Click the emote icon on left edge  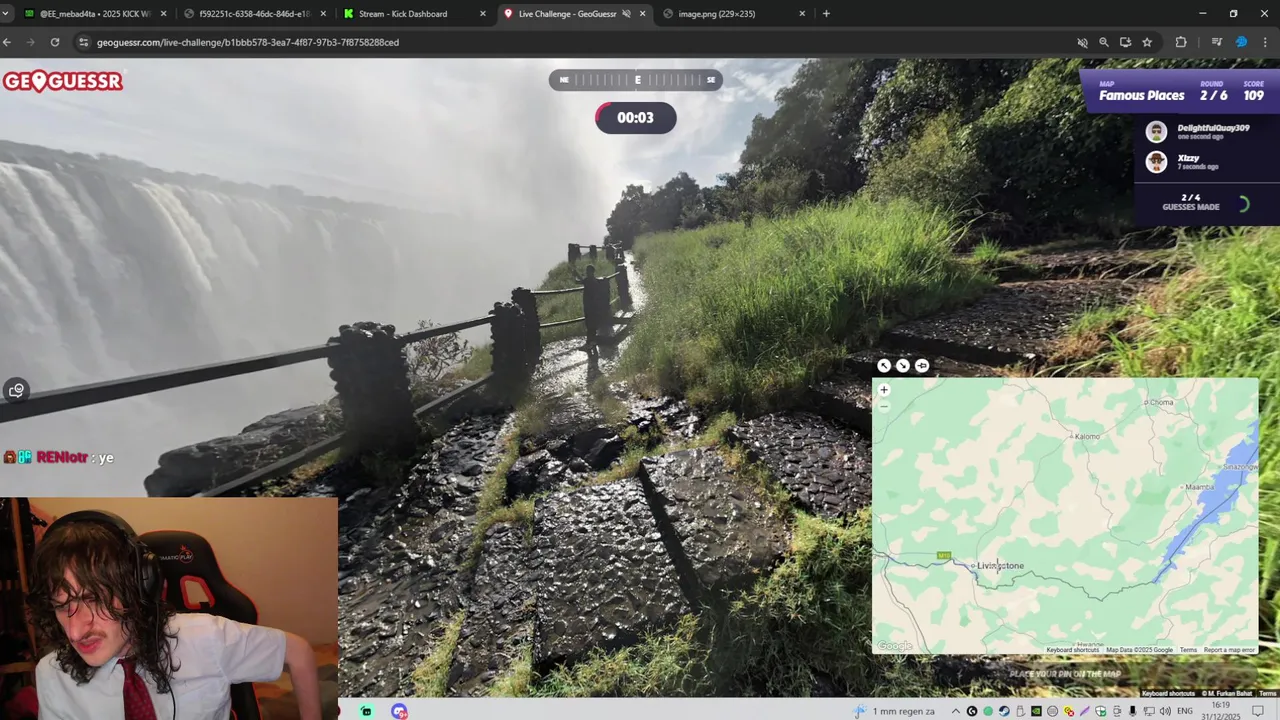click(x=16, y=390)
